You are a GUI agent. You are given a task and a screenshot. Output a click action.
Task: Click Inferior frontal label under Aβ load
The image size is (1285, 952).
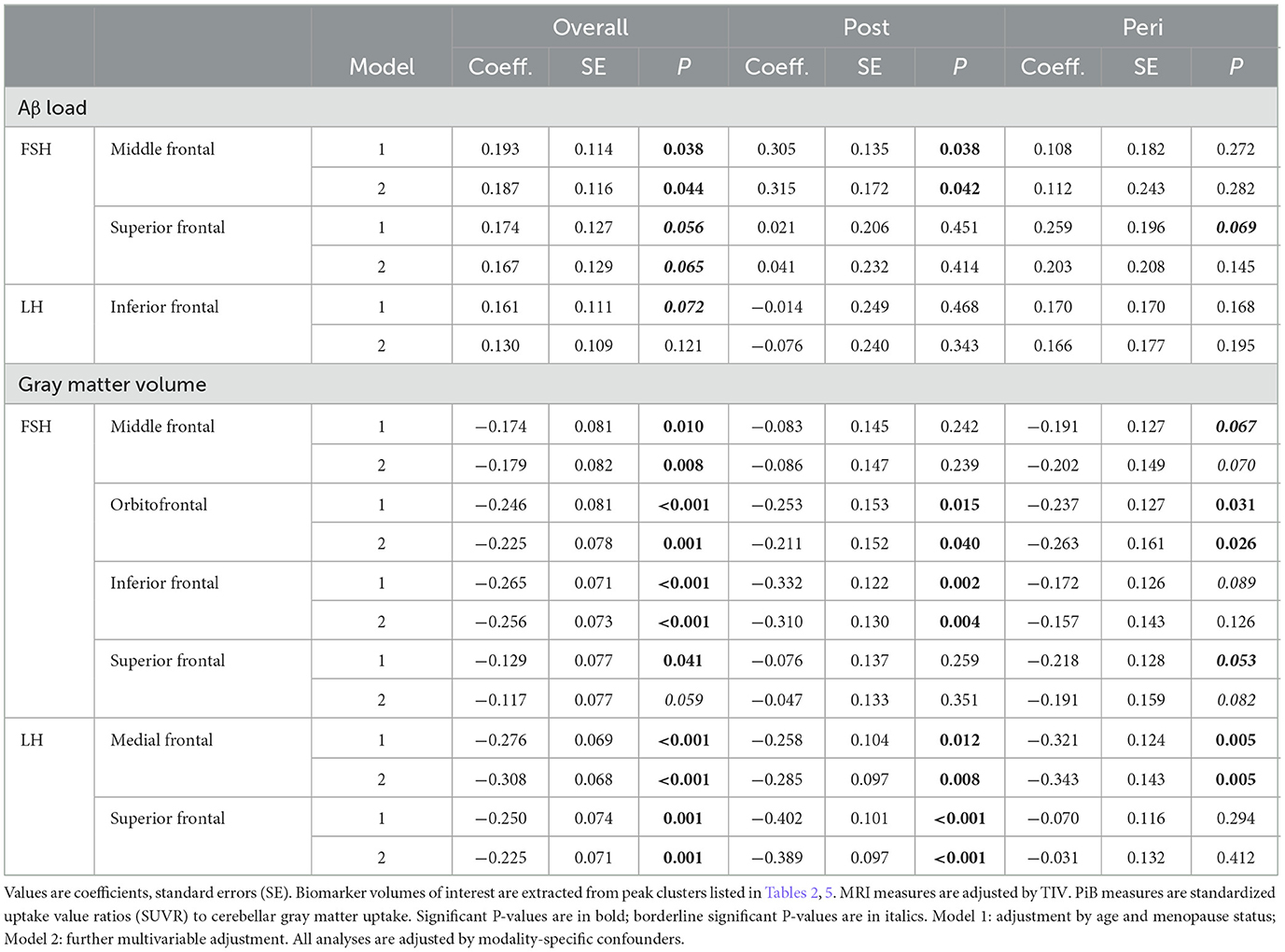pyautogui.click(x=164, y=307)
